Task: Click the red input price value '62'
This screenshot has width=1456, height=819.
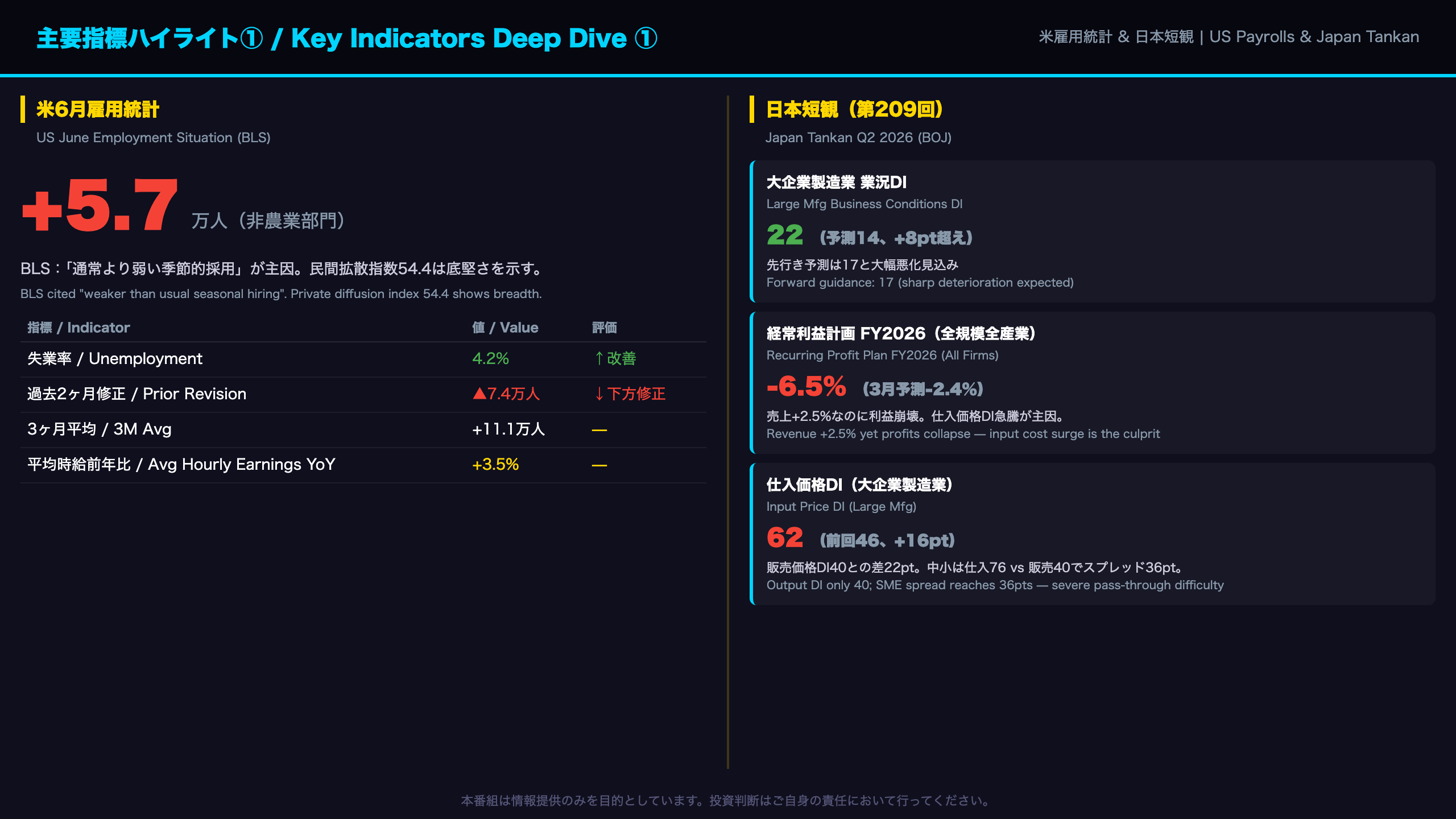Action: click(x=785, y=537)
